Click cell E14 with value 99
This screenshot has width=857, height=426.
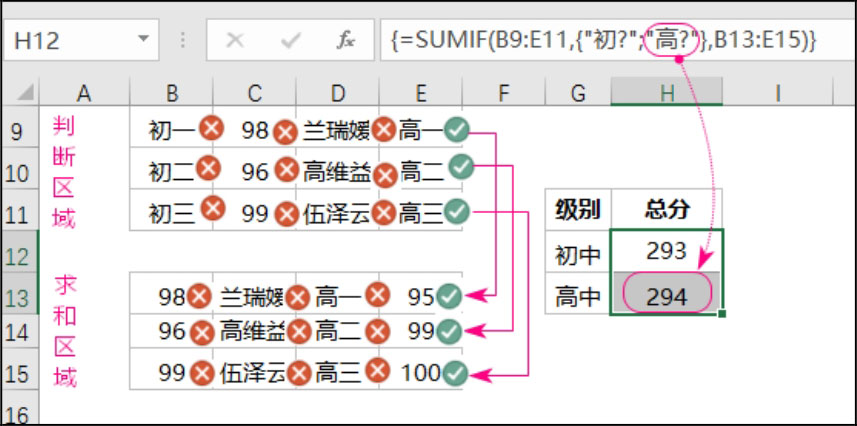click(x=420, y=331)
